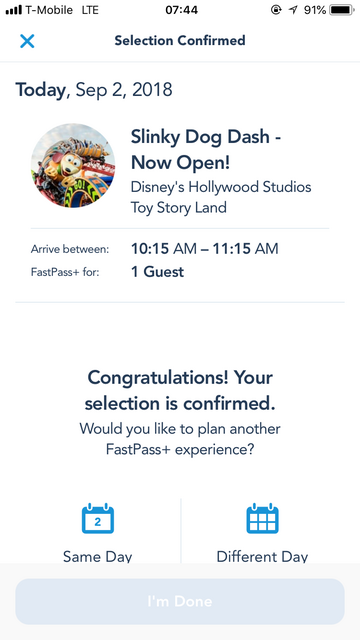This screenshot has width=360, height=640.
Task: Tap the Today, Sep 2, 2018 date heading
Action: click(94, 90)
